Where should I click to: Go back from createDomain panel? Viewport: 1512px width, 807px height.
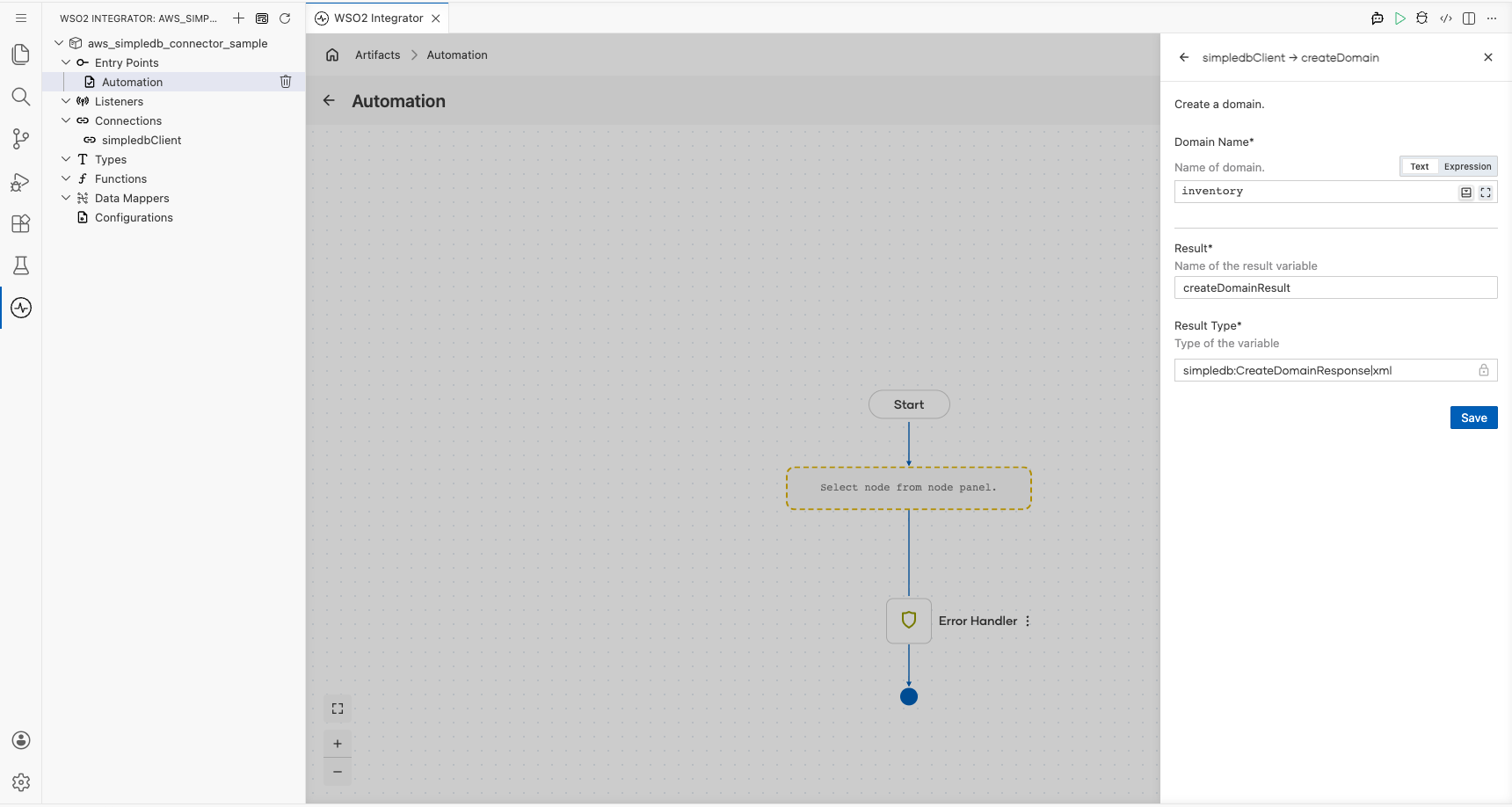(1184, 57)
